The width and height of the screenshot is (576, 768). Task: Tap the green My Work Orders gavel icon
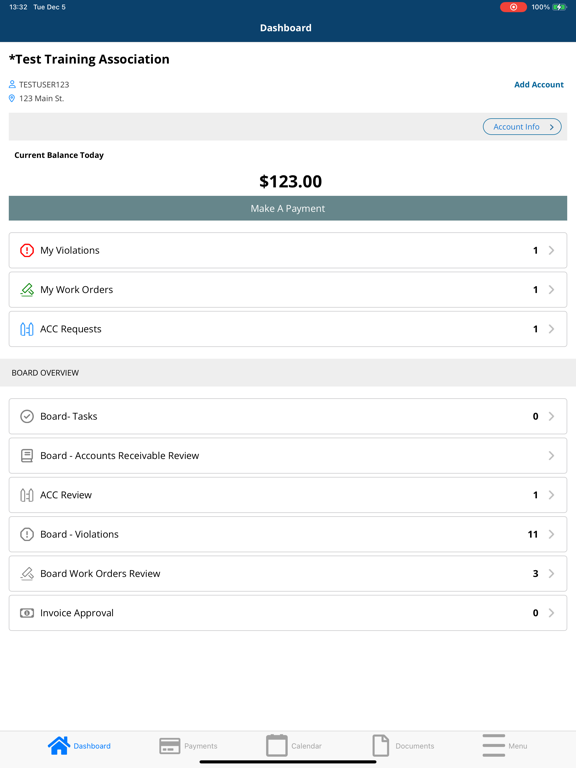27,289
